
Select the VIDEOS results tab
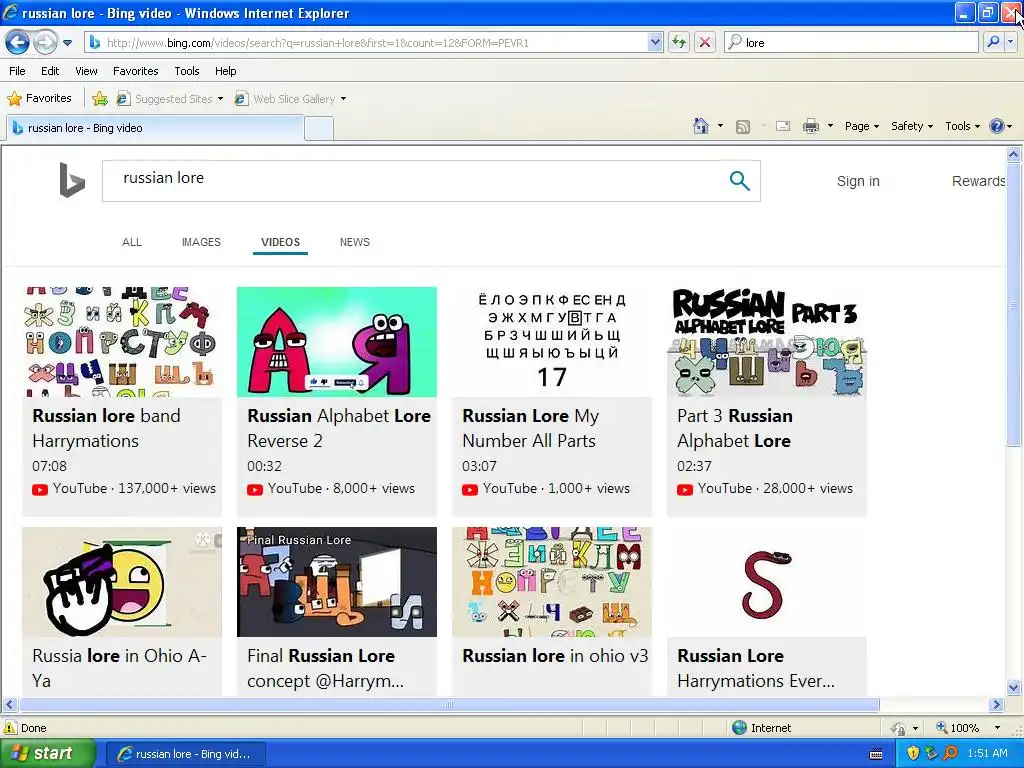pyautogui.click(x=280, y=242)
